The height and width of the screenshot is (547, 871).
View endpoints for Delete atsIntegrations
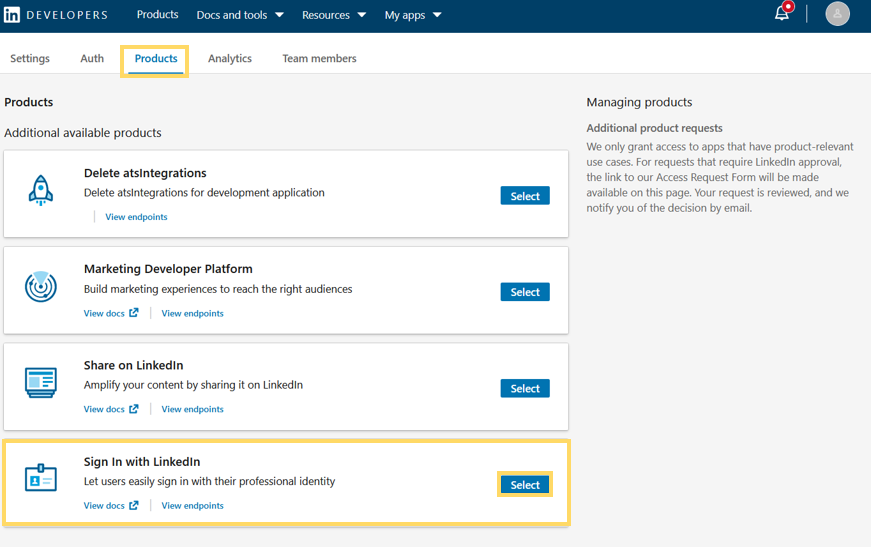pos(136,217)
